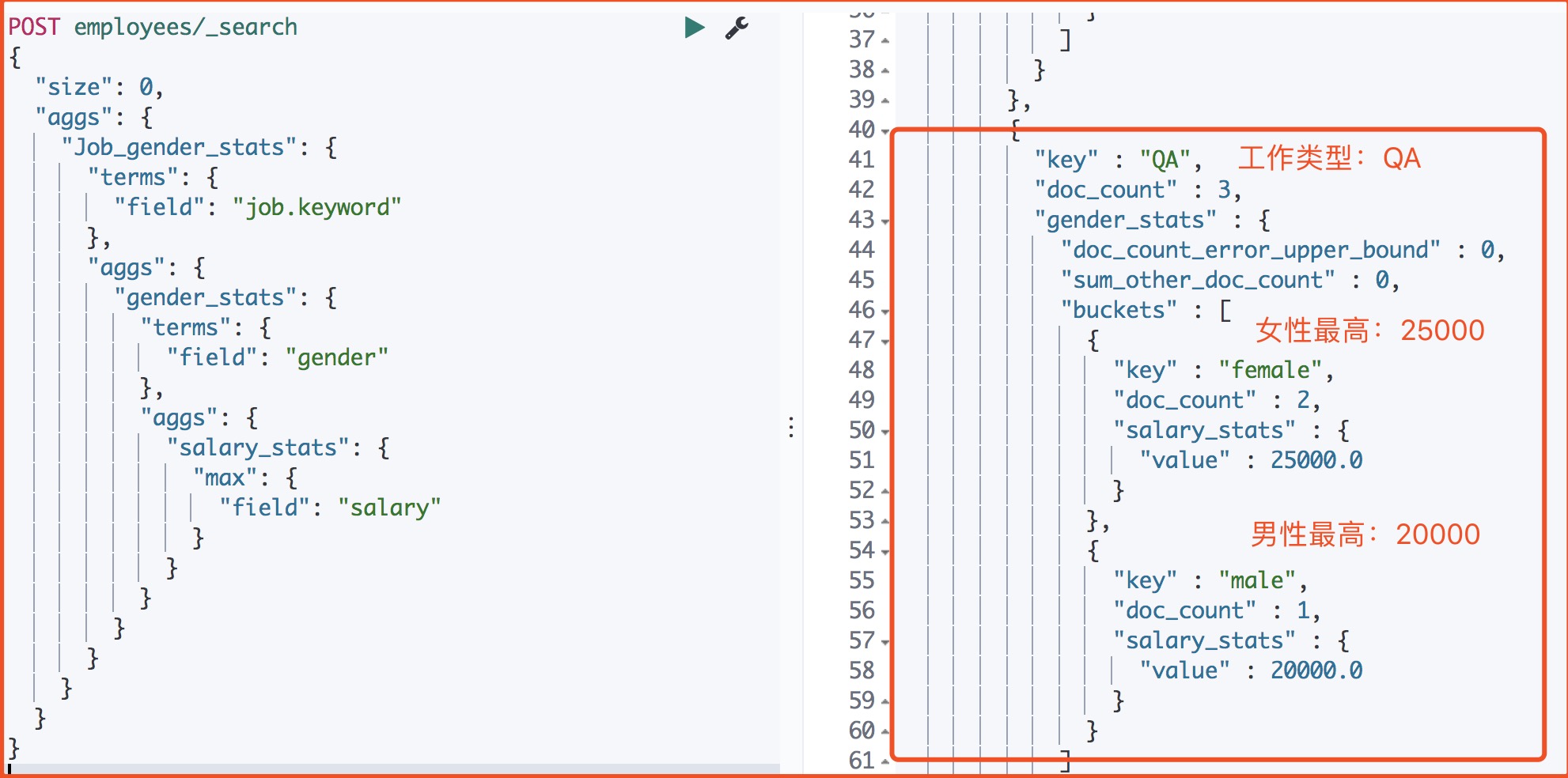This screenshot has height=778, width=1568.
Task: Click the "buckets" key at line 46
Action: tap(1119, 310)
